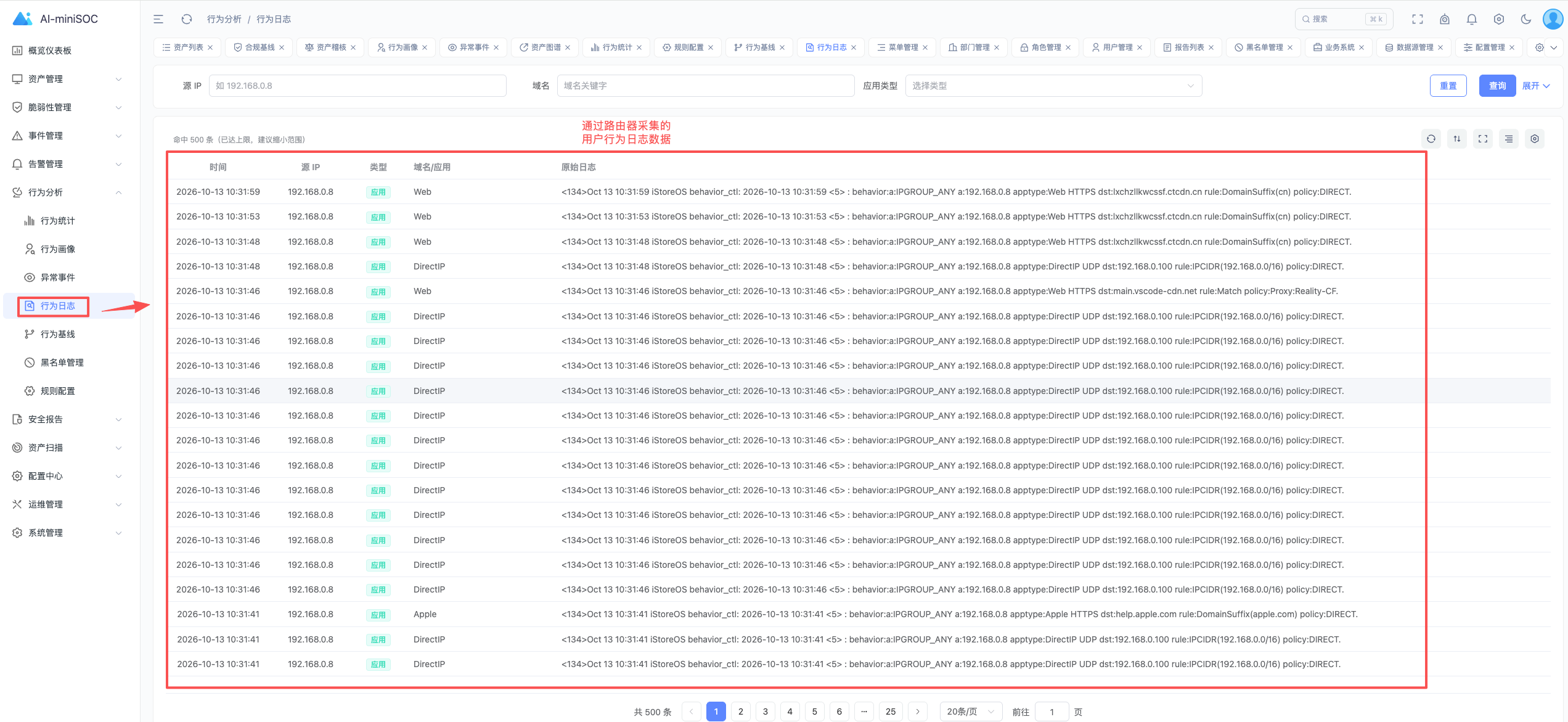Viewport: 1568px width, 722px height.
Task: Open 黑名单管理 in sidebar
Action: click(62, 363)
